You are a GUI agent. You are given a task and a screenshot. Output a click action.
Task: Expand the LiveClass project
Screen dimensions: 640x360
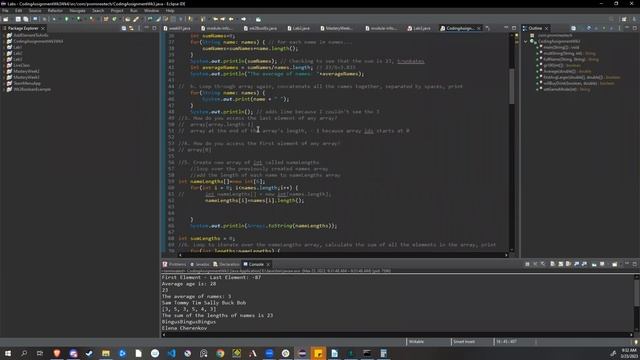(x=4, y=65)
